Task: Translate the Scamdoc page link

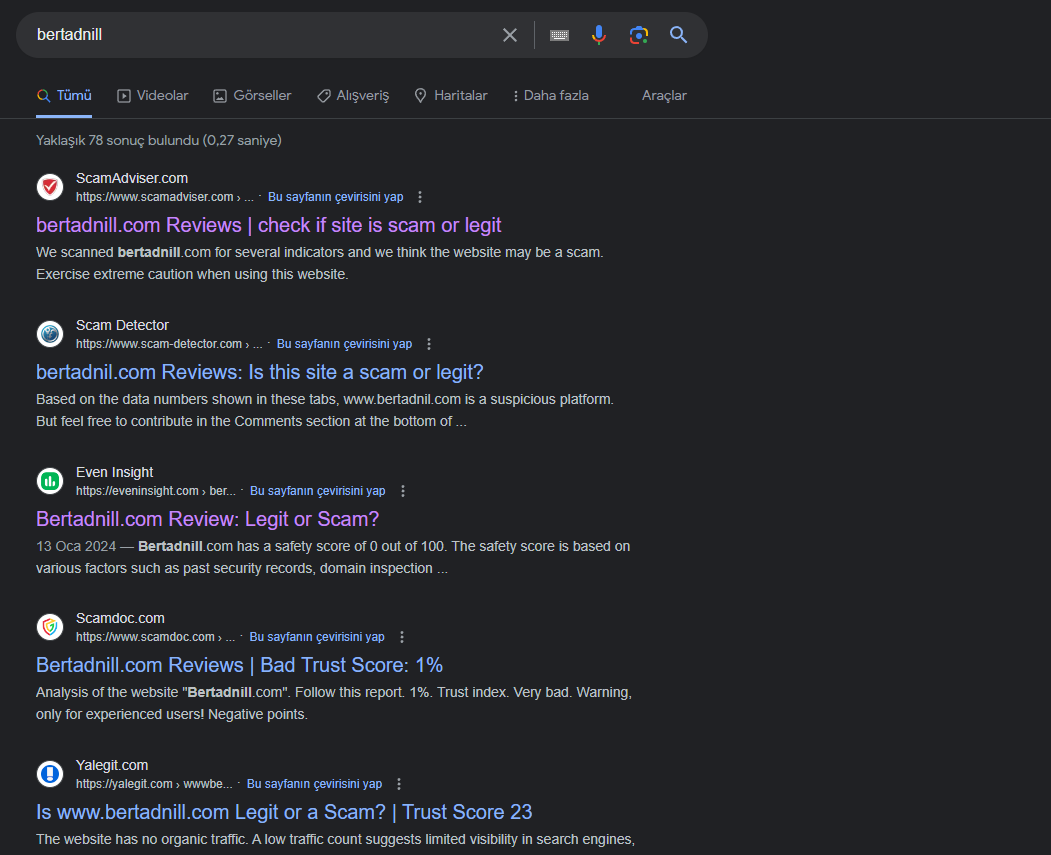Action: (x=317, y=637)
